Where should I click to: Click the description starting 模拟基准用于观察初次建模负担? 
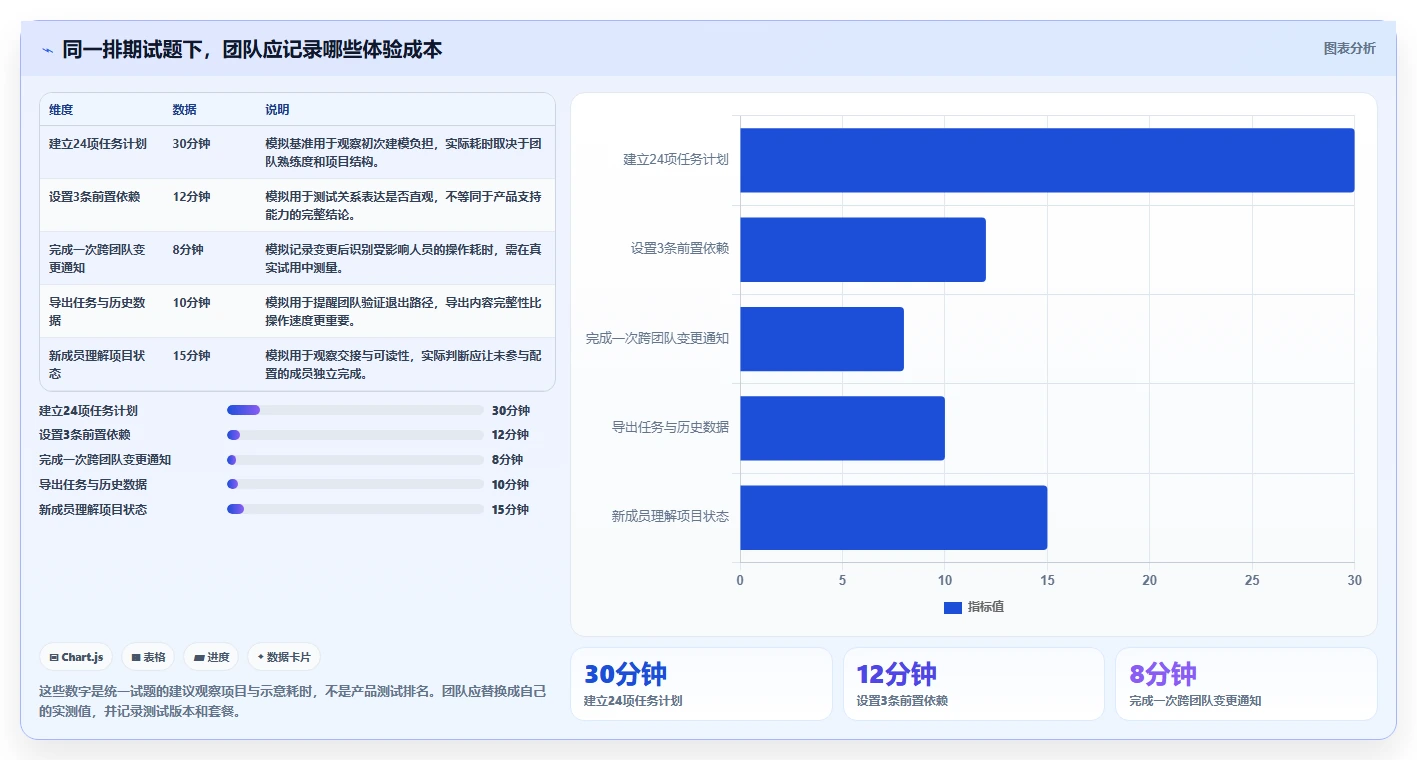(x=403, y=152)
